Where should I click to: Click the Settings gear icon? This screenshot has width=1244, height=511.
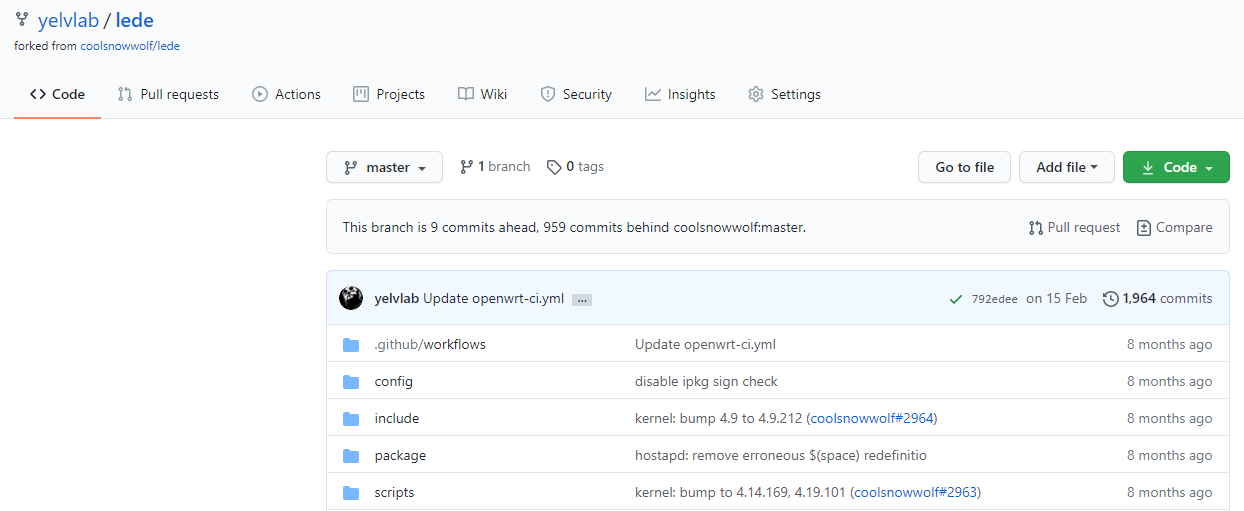pos(756,94)
